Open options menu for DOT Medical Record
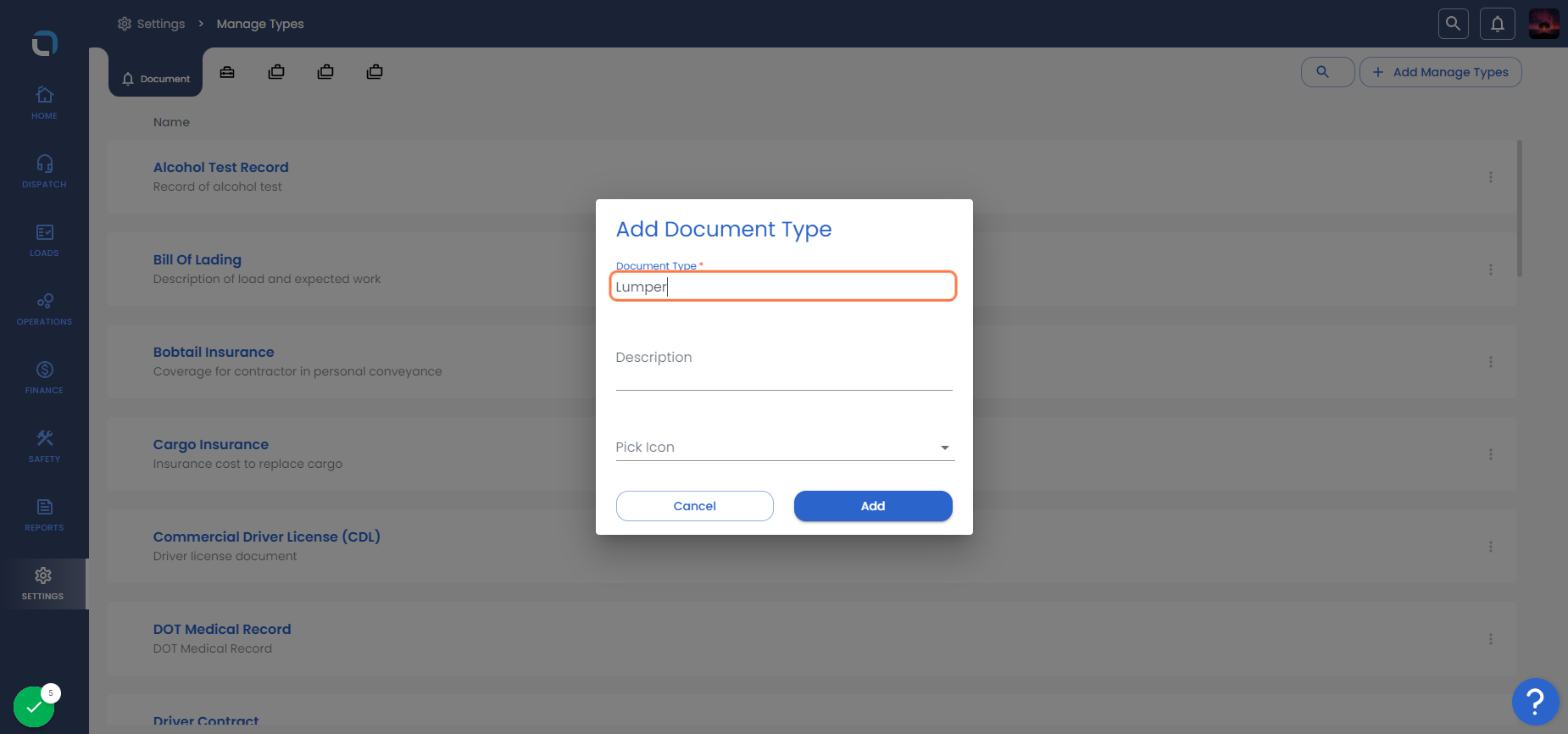This screenshot has height=734, width=1568. coord(1490,639)
